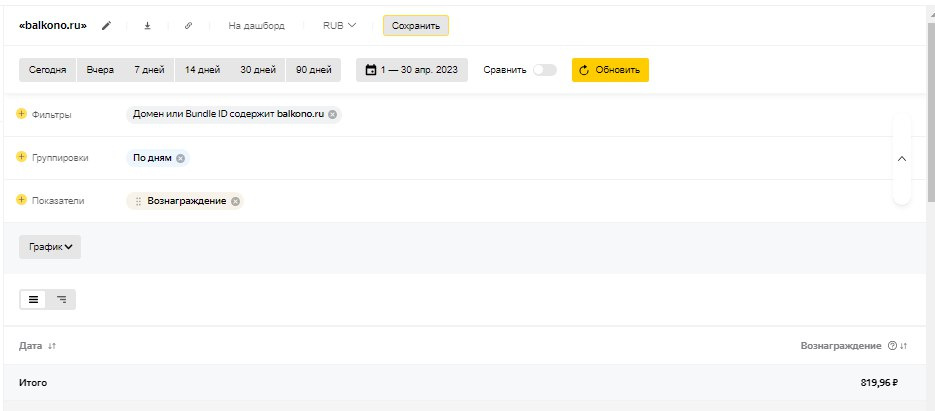
Task: Add report to dashboard (На дашборд)
Action: tap(256, 26)
